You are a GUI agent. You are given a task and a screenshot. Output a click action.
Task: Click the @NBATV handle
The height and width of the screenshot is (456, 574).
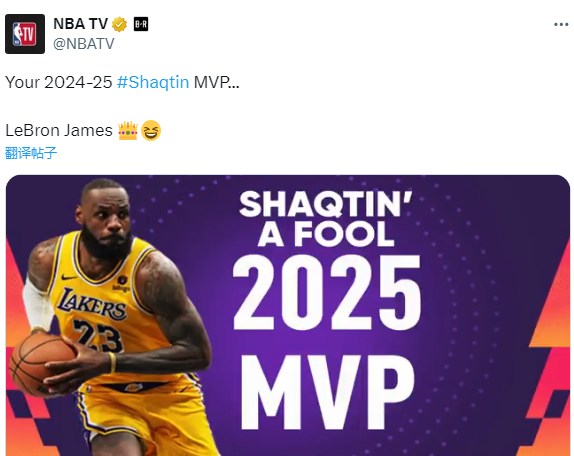pyautogui.click(x=84, y=44)
